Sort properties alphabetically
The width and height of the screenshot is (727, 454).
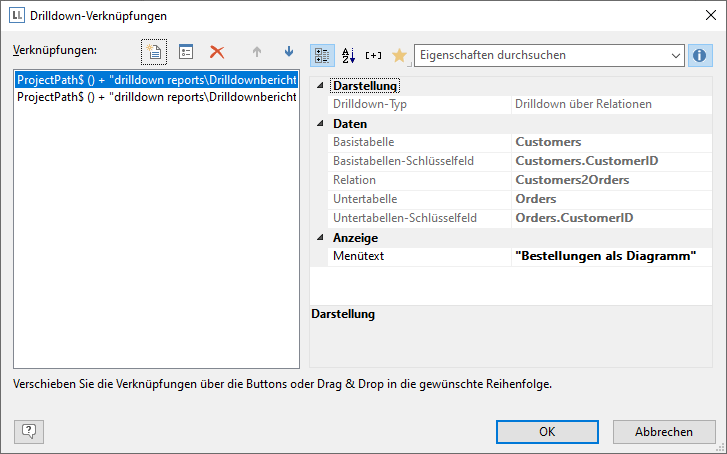[x=349, y=55]
